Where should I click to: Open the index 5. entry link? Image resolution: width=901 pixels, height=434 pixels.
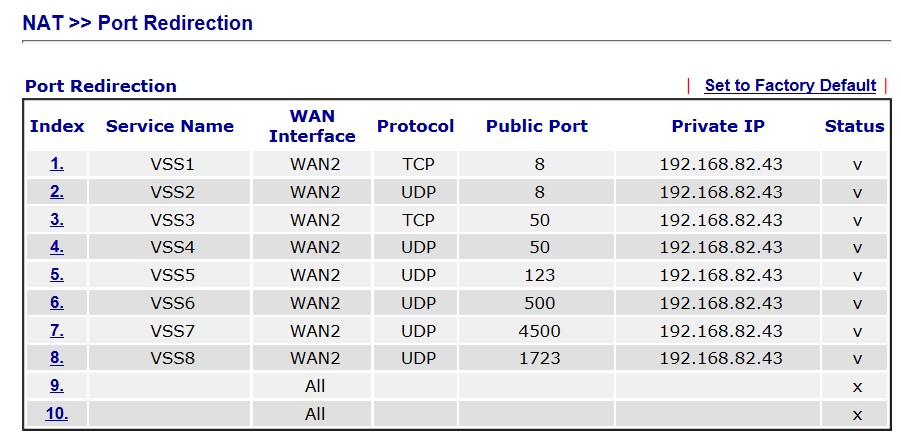tap(57, 275)
